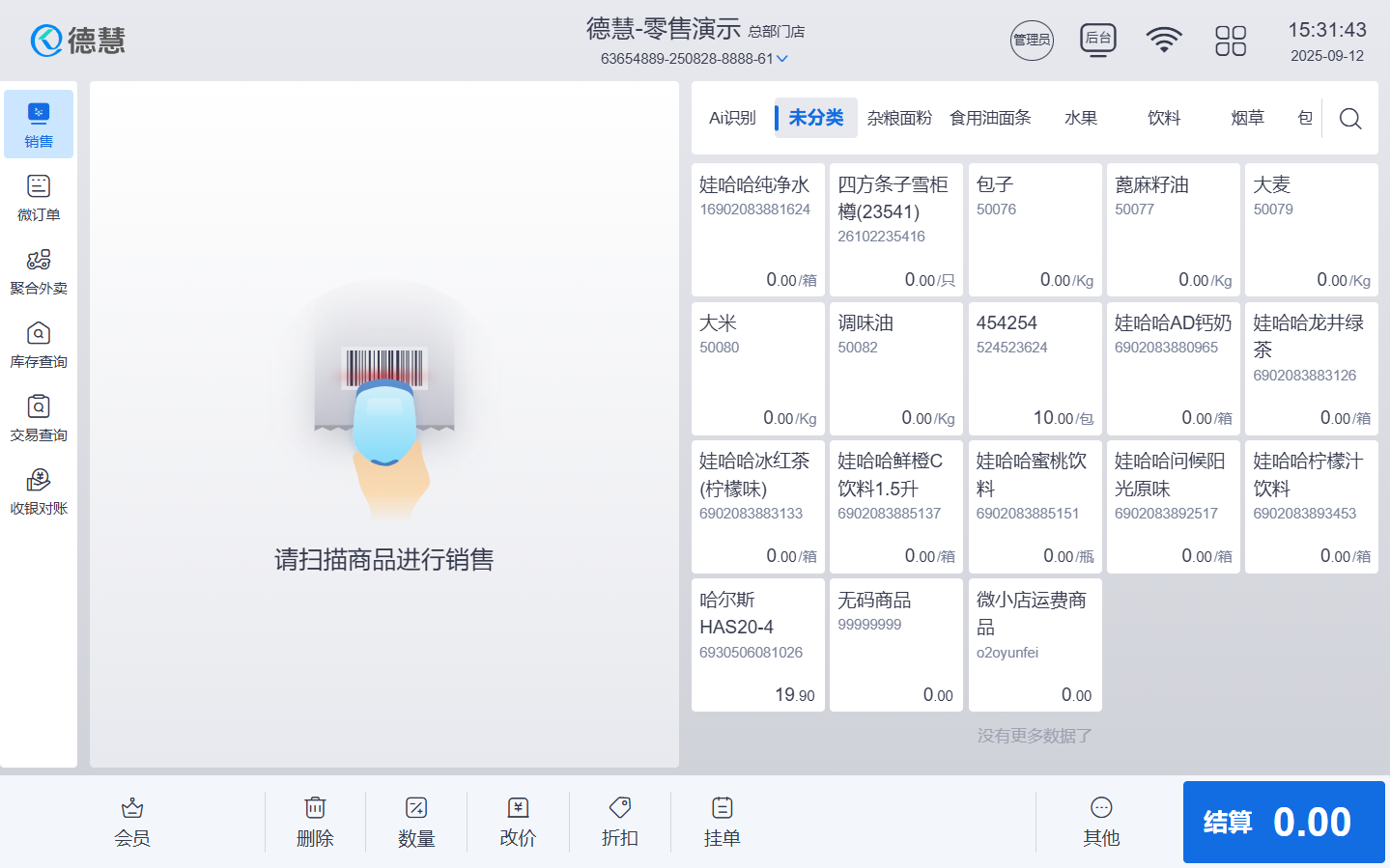Open 收银对账 cashier reconciliation
The width and height of the screenshot is (1390, 868).
39,491
